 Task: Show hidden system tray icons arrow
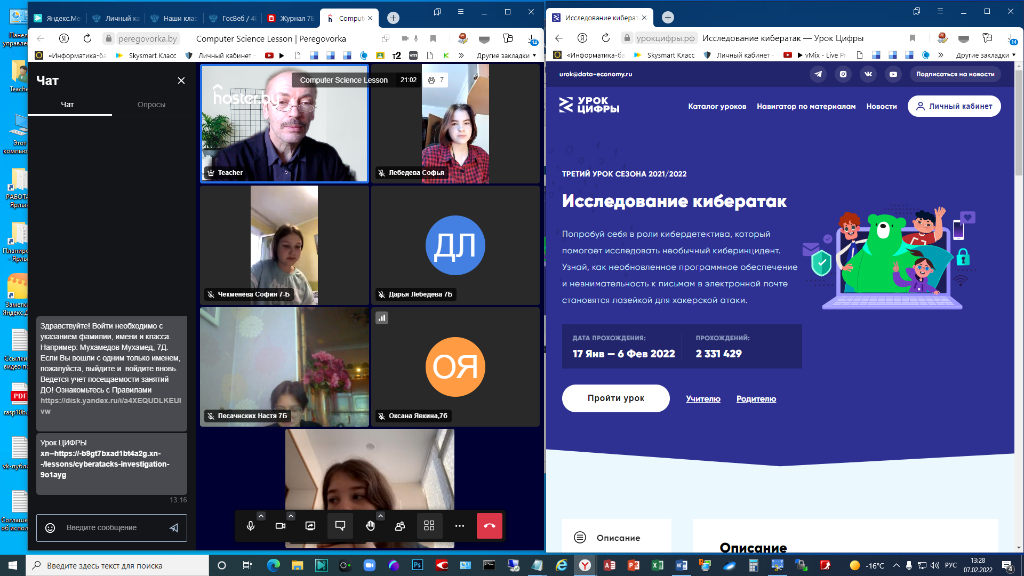pyautogui.click(x=896, y=566)
